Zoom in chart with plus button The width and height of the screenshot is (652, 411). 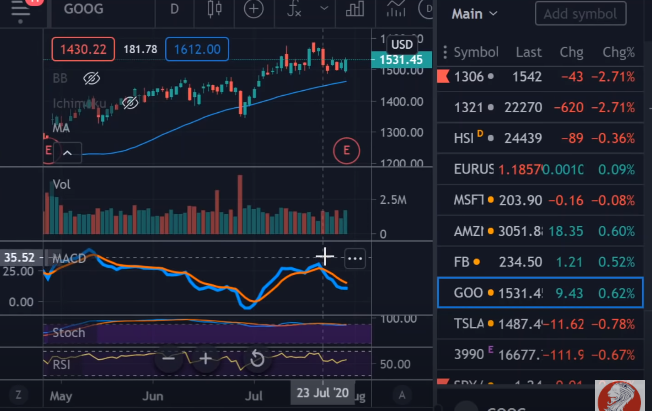click(205, 359)
